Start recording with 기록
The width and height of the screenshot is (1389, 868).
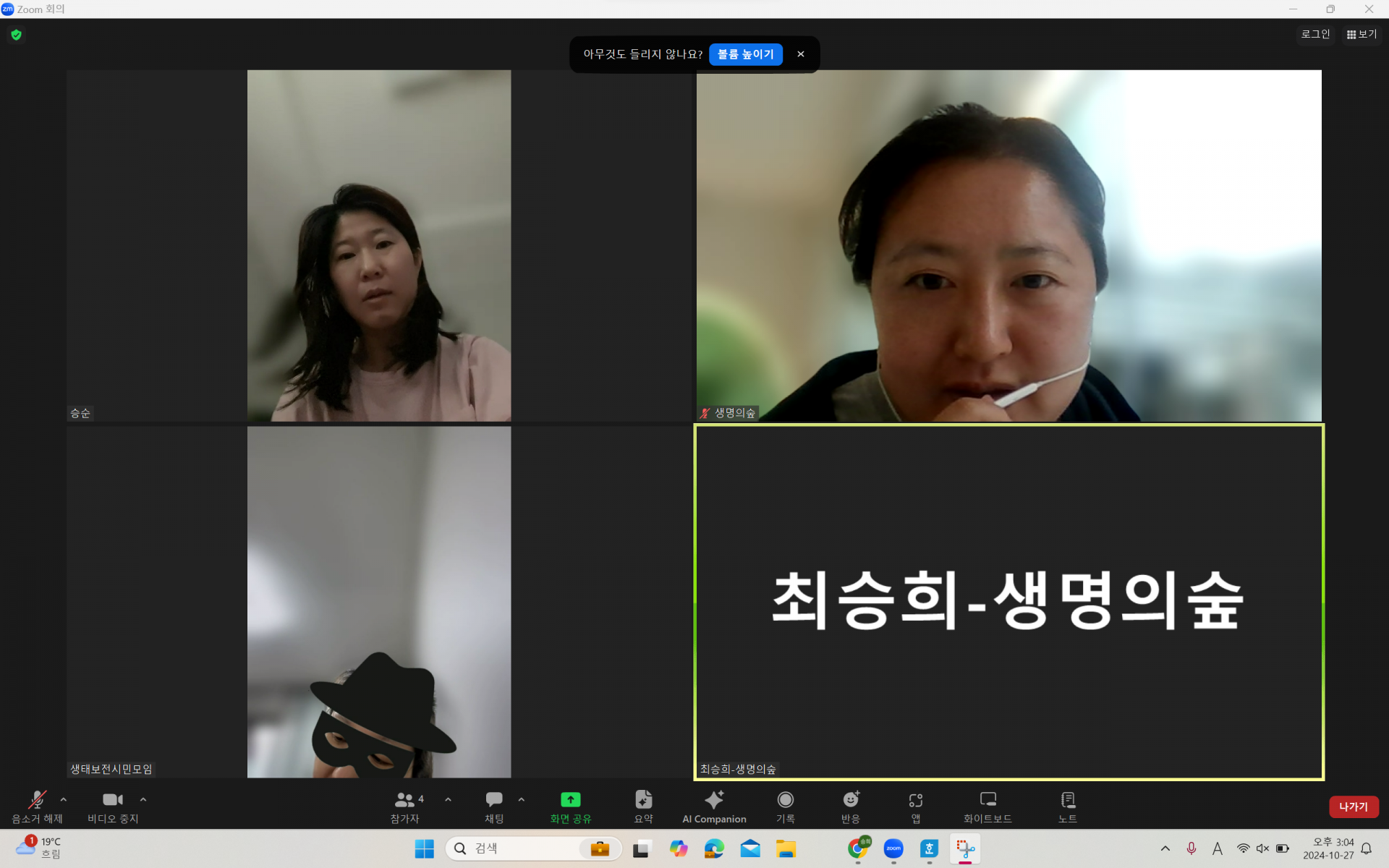pyautogui.click(x=786, y=807)
